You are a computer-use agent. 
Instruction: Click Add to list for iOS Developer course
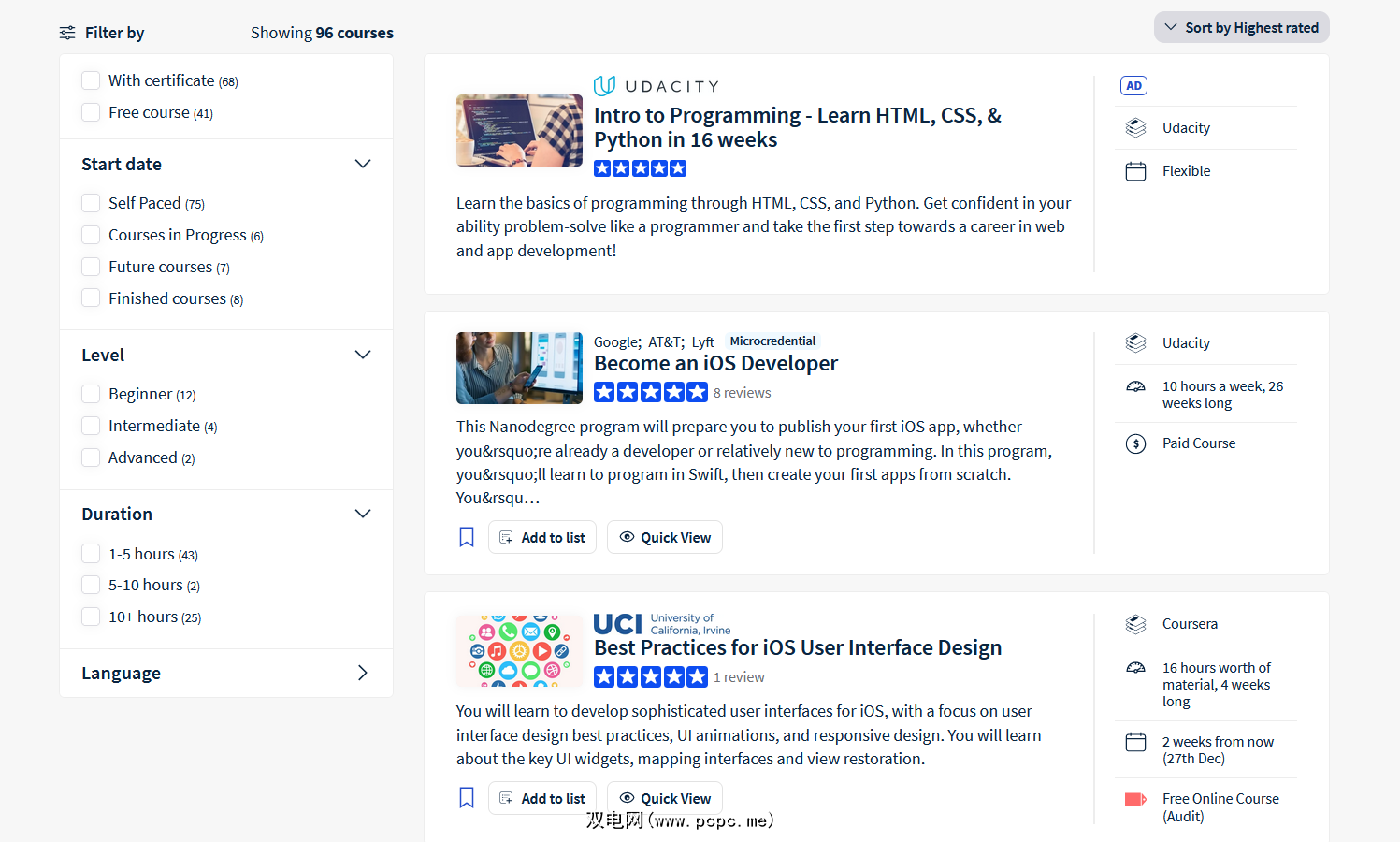(542, 537)
